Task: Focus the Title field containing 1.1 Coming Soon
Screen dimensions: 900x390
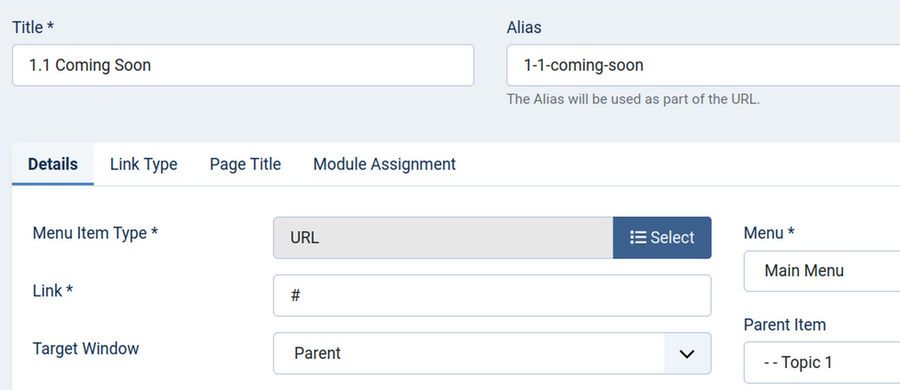Action: [243, 65]
